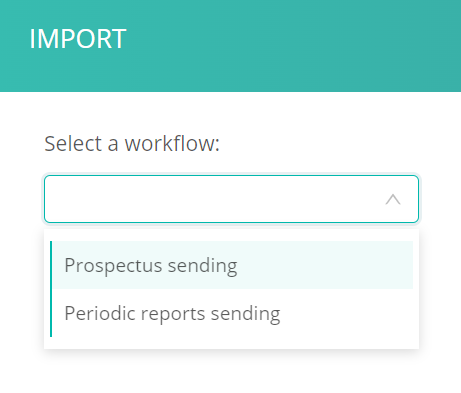This screenshot has width=461, height=393.
Task: Select the Prospectus sending workflow
Action: click(x=232, y=265)
